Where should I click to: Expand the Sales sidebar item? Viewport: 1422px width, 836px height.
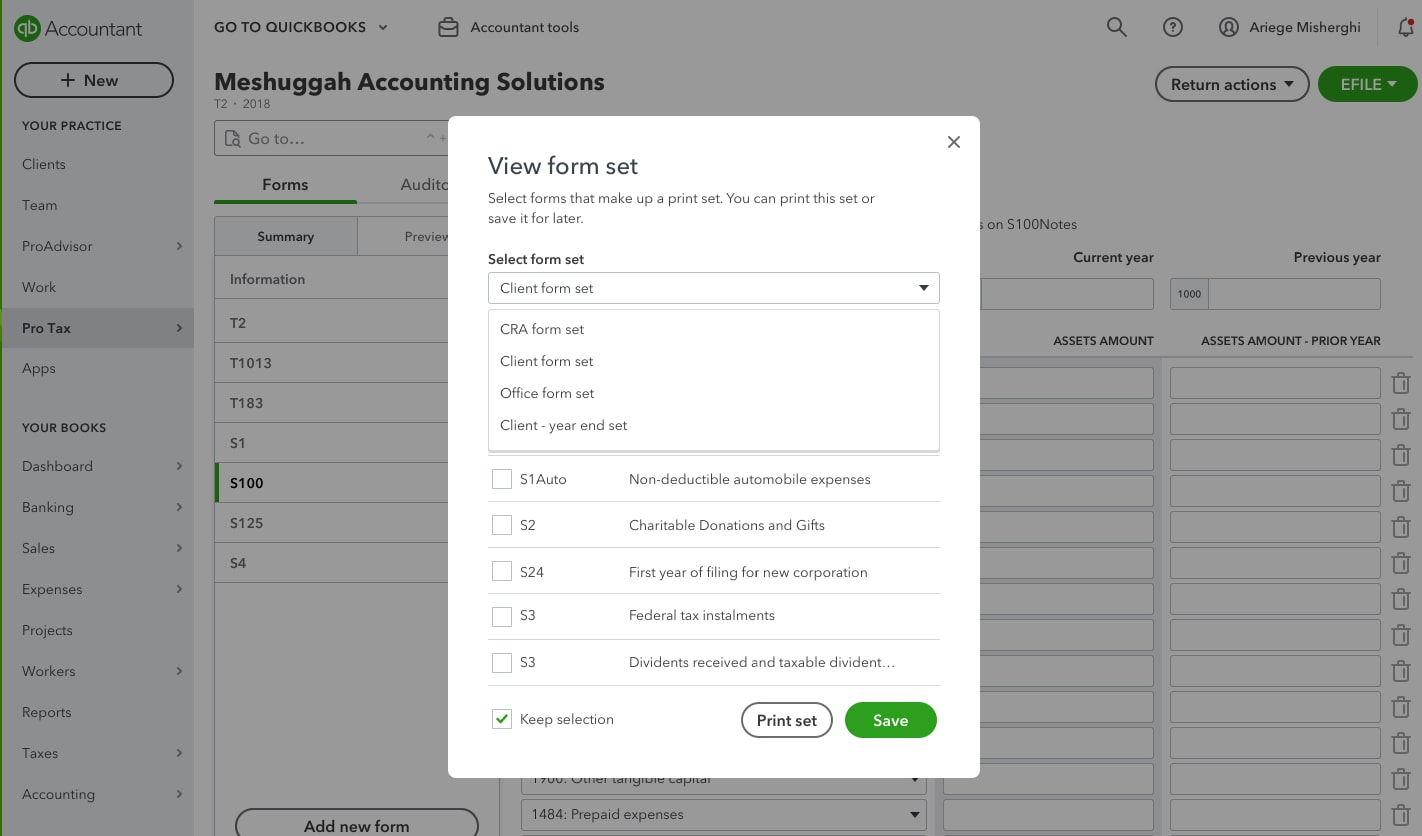pos(97,548)
